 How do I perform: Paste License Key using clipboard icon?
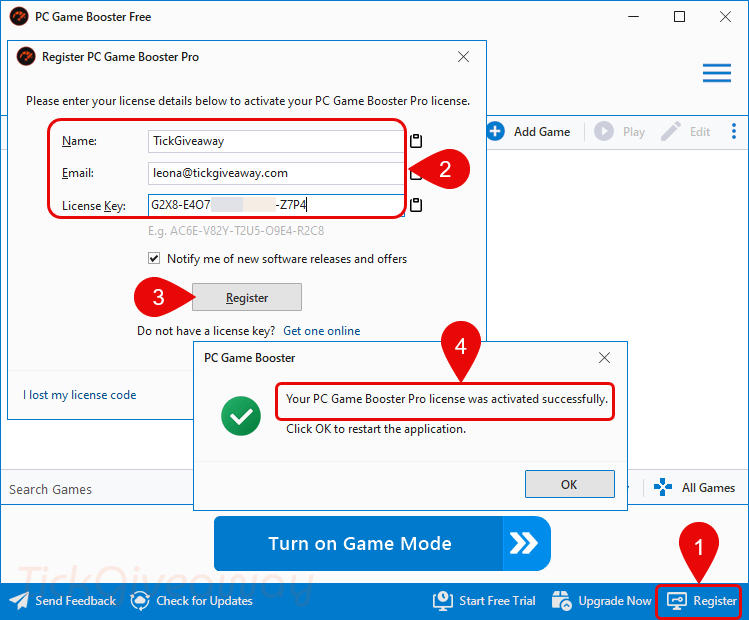point(416,205)
